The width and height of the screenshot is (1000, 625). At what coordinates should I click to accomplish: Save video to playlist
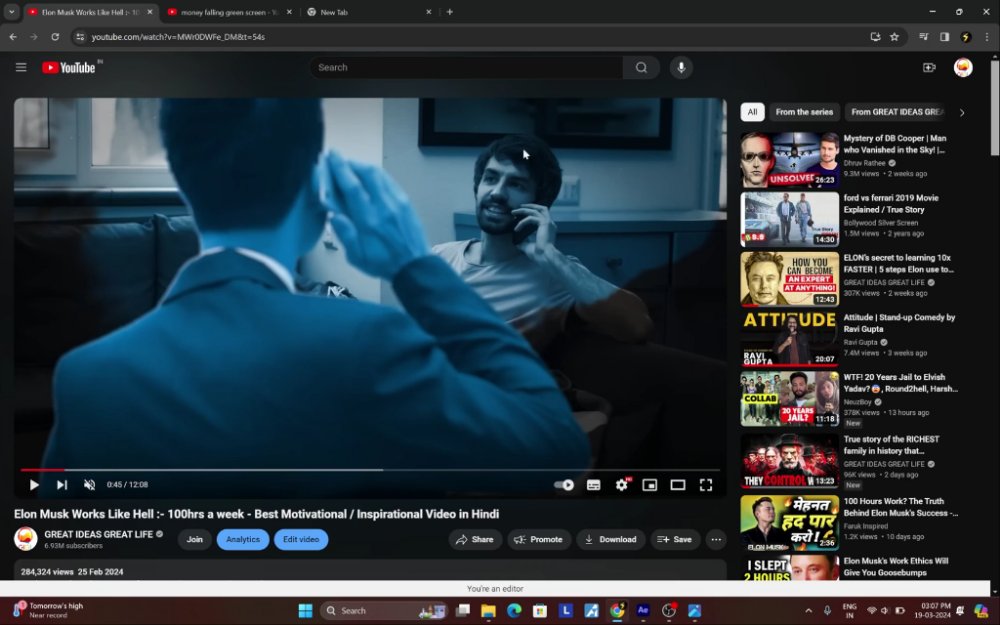tap(675, 540)
